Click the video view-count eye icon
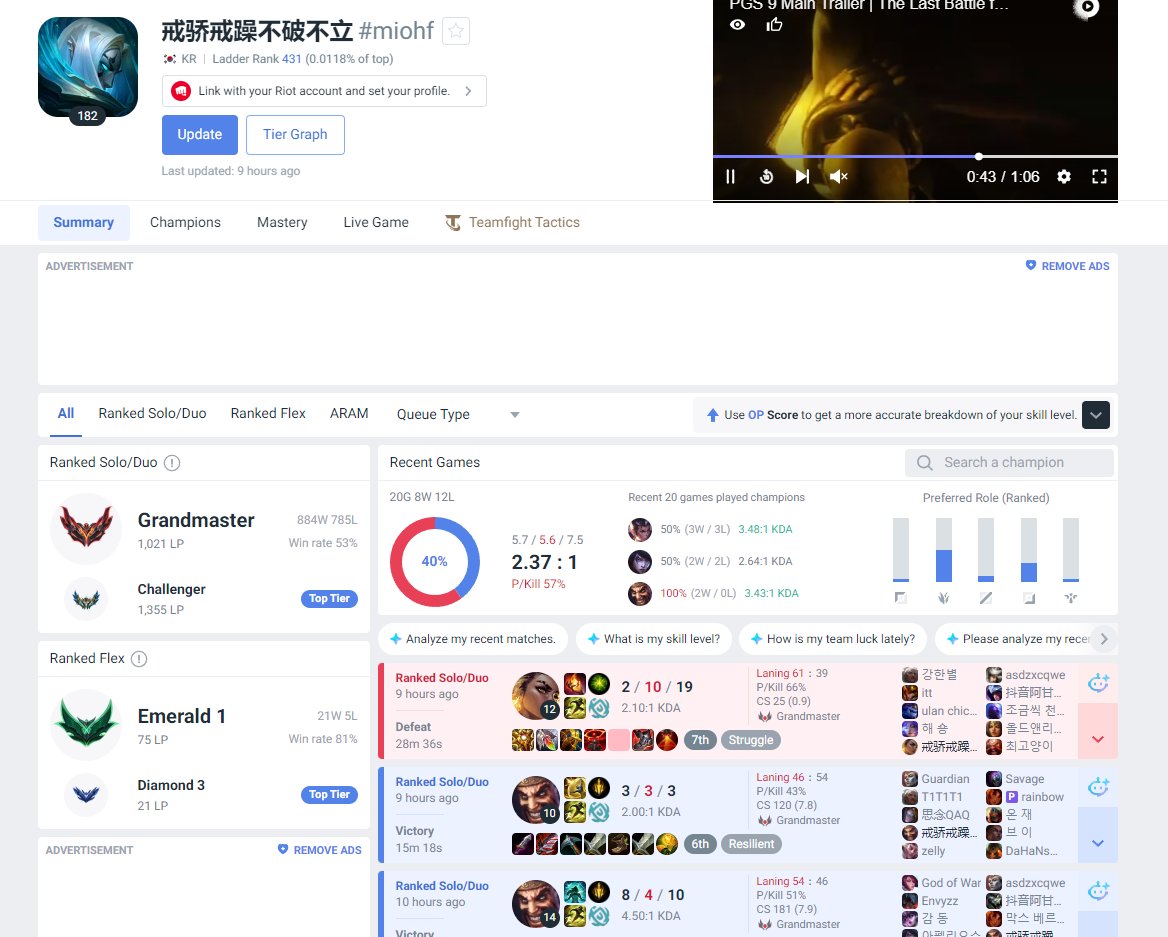The width and height of the screenshot is (1168, 937). click(737, 25)
